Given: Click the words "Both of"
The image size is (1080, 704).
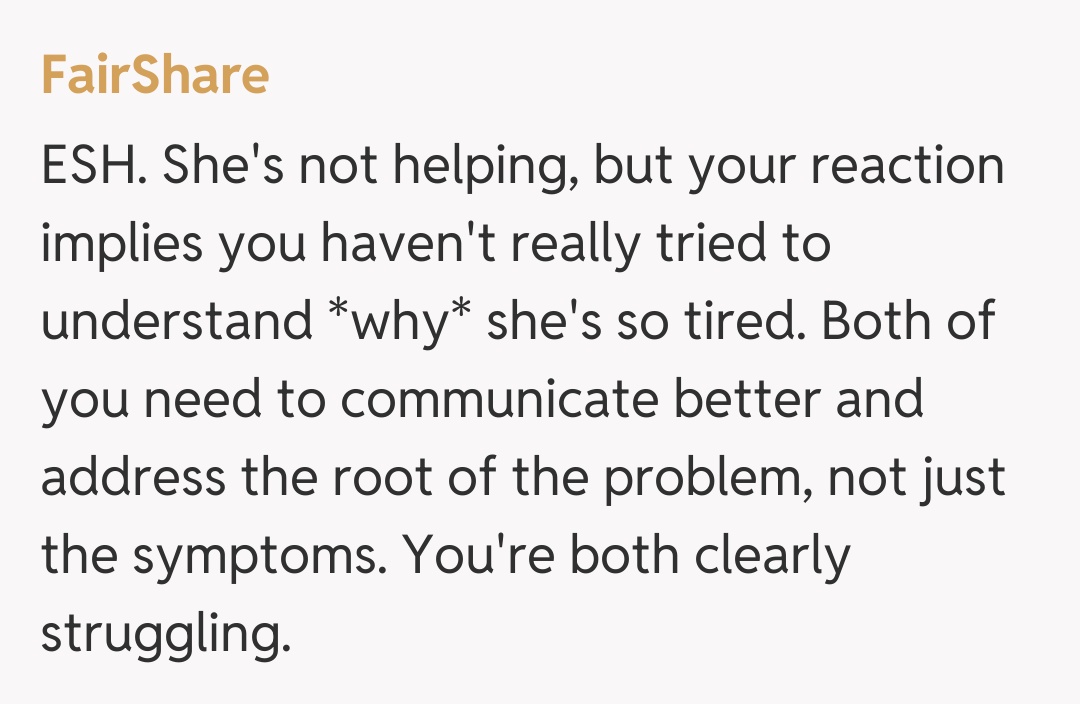Looking at the screenshot, I should point(909,322).
